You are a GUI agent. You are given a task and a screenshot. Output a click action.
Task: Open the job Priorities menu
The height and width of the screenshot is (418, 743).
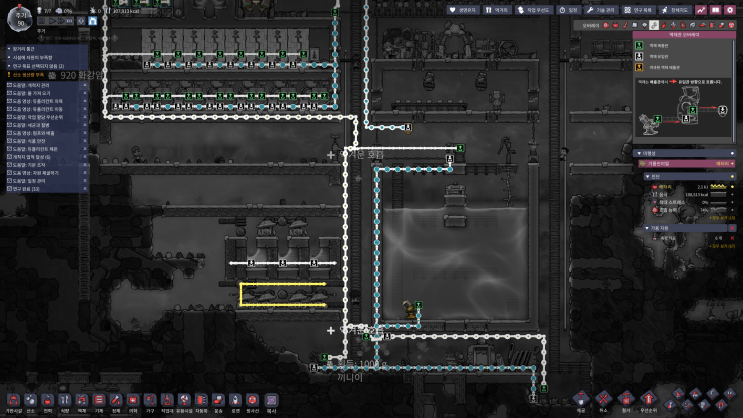pos(534,10)
